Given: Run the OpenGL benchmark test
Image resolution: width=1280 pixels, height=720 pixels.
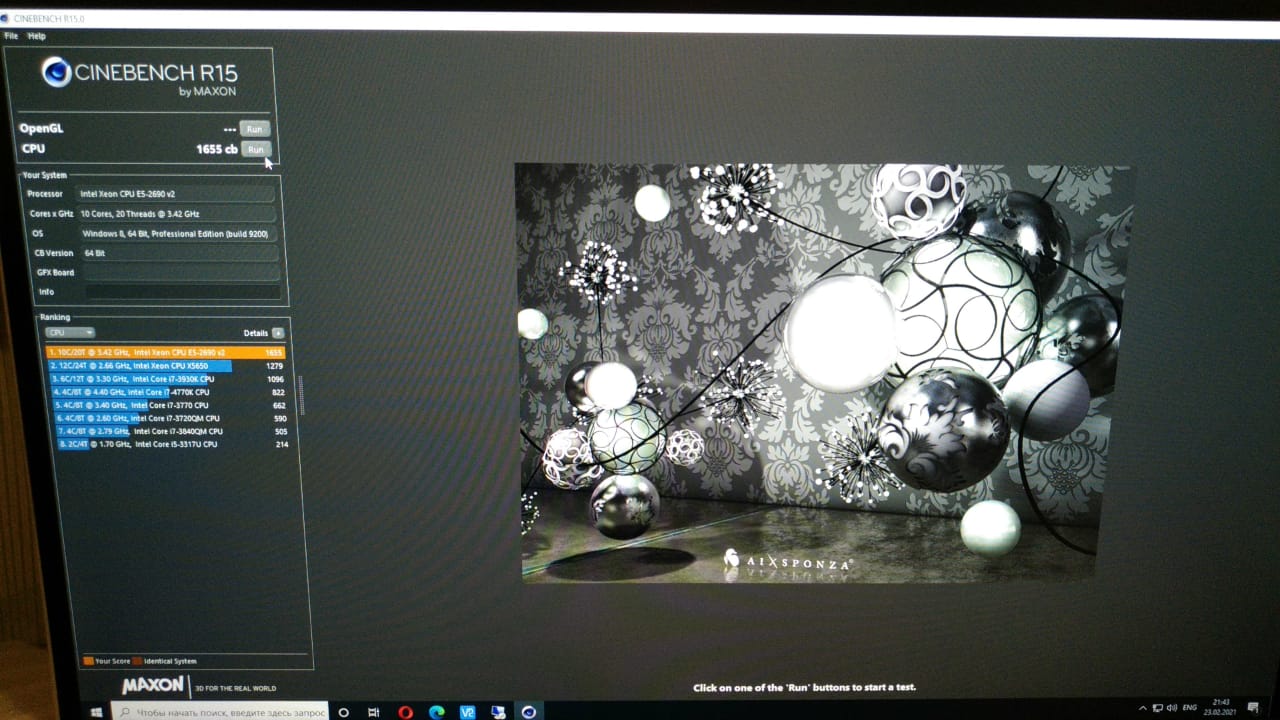Looking at the screenshot, I should coord(255,129).
